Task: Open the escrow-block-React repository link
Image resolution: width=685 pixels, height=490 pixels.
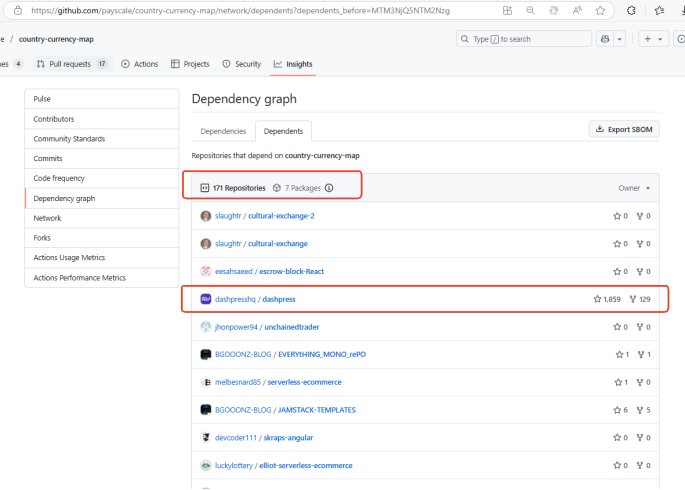Action: (291, 271)
